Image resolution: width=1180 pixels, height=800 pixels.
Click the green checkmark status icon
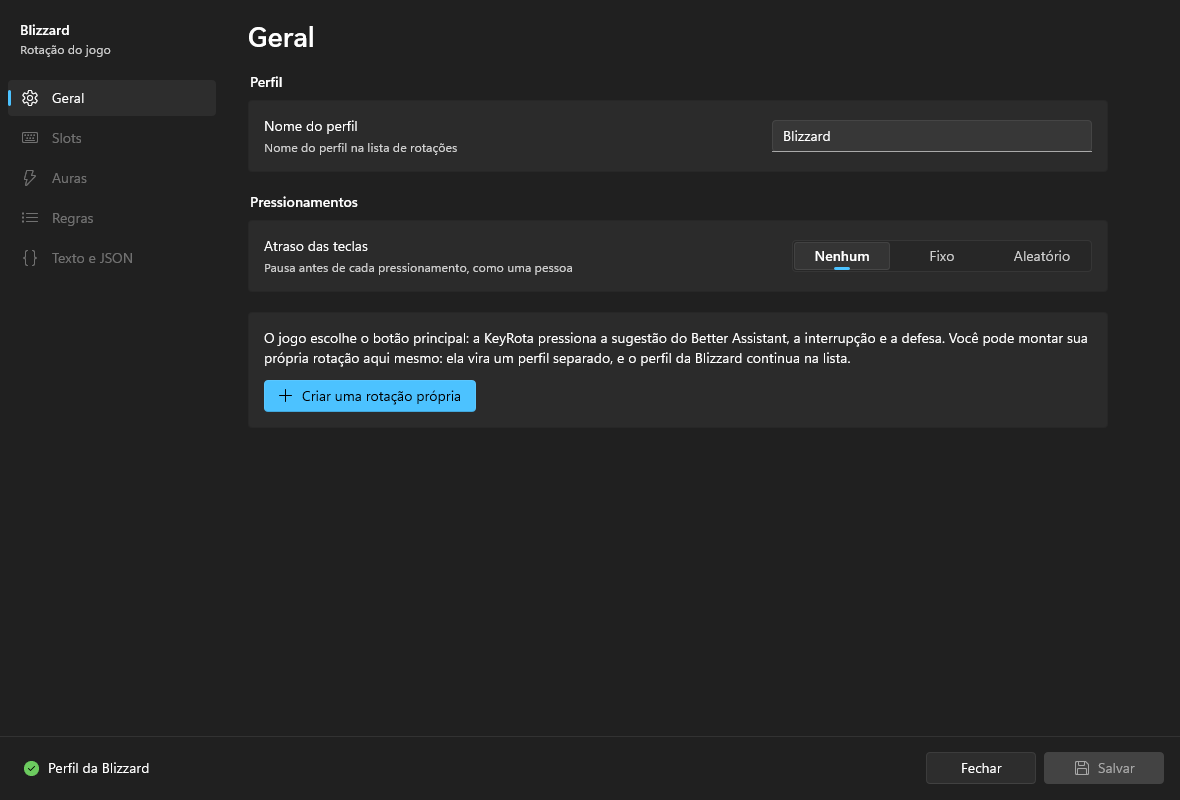pos(32,768)
